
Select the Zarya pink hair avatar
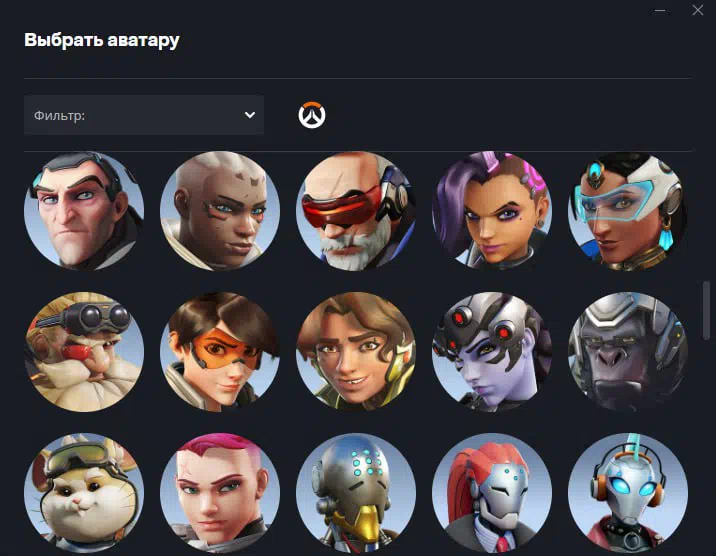[x=220, y=493]
